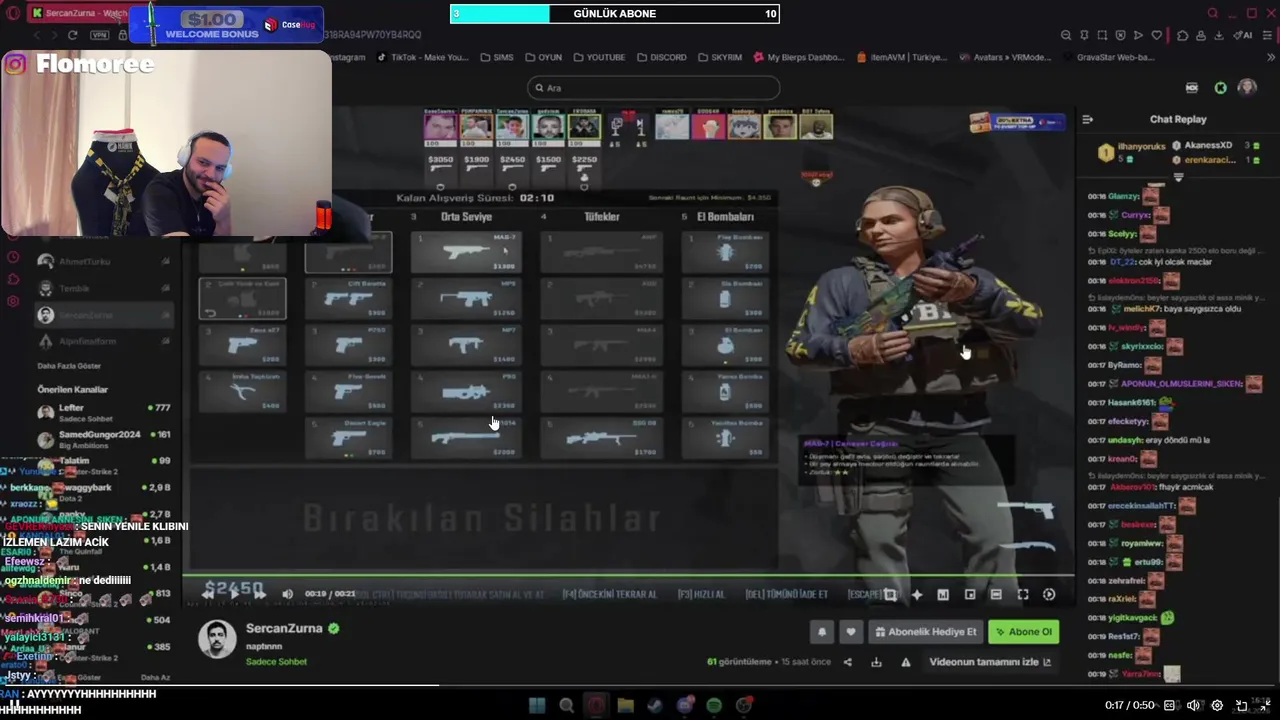1280x720 pixels.
Task: Open File Explorer from the taskbar
Action: pos(625,705)
